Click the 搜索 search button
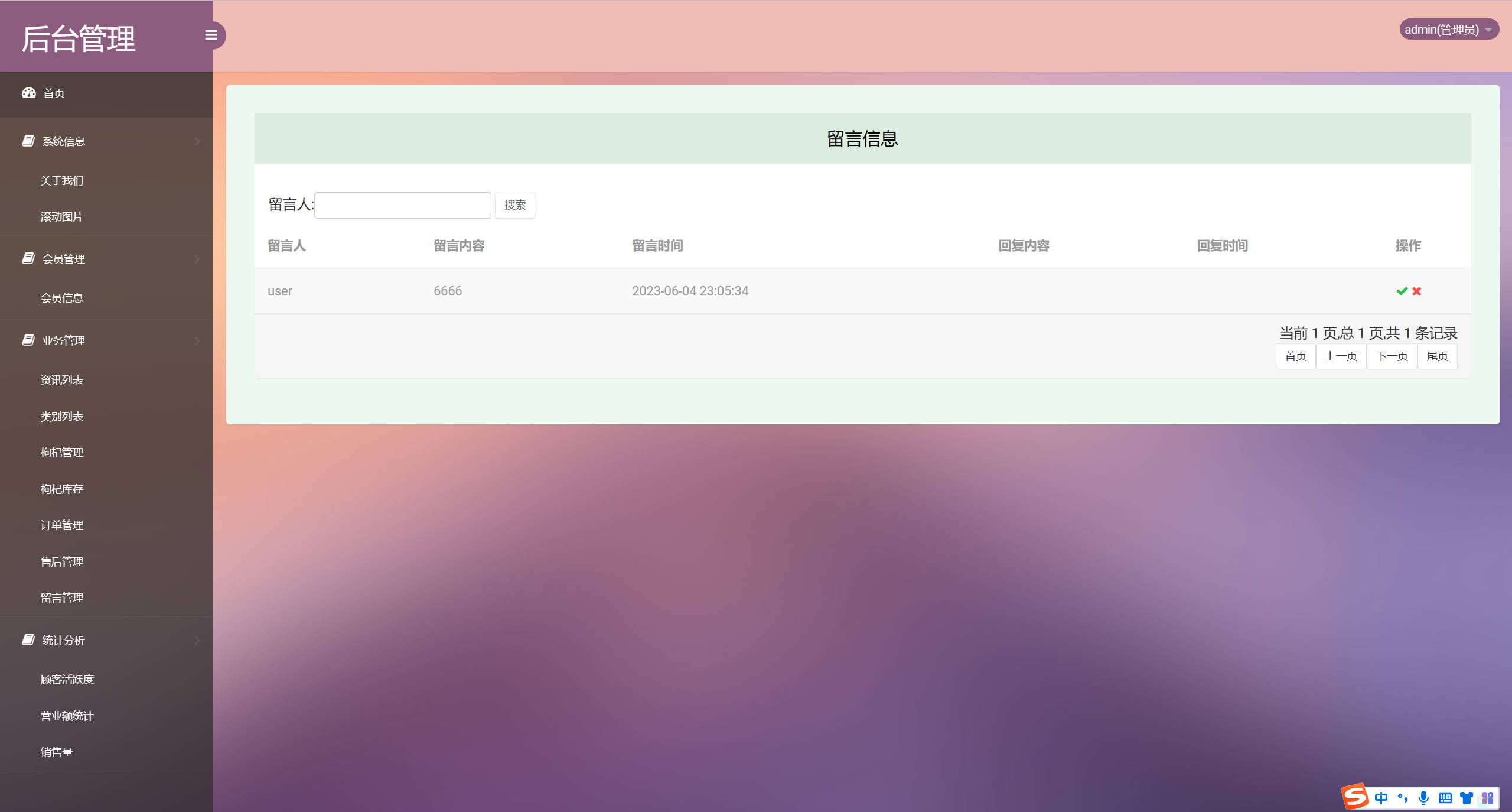This screenshot has width=1512, height=812. (514, 205)
